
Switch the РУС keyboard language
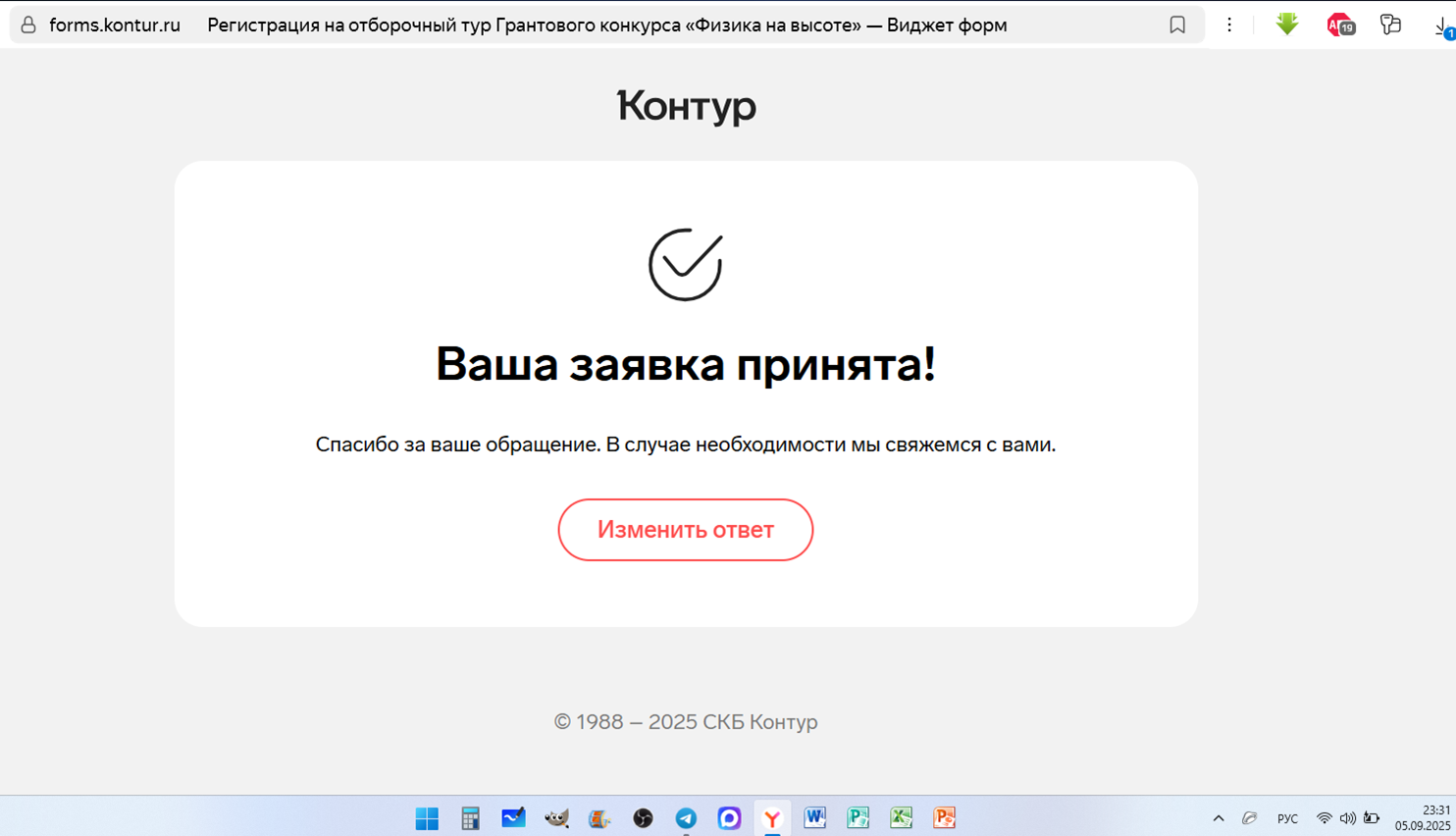coord(1287,818)
